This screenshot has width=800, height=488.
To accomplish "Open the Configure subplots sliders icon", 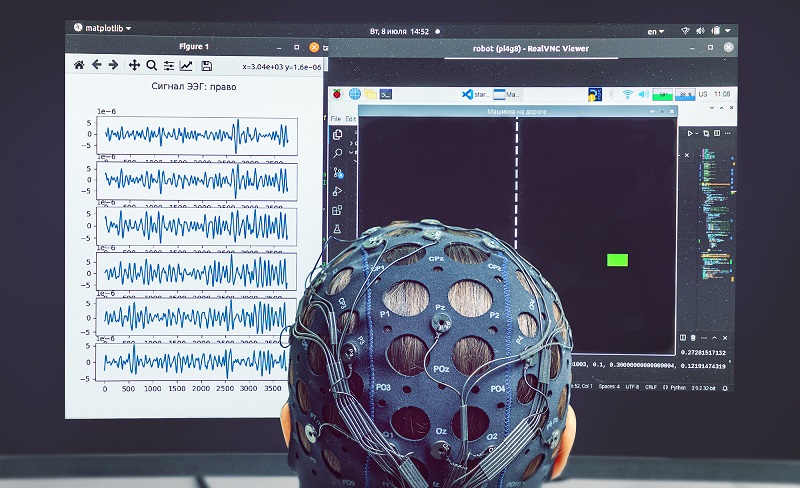I will [169, 65].
